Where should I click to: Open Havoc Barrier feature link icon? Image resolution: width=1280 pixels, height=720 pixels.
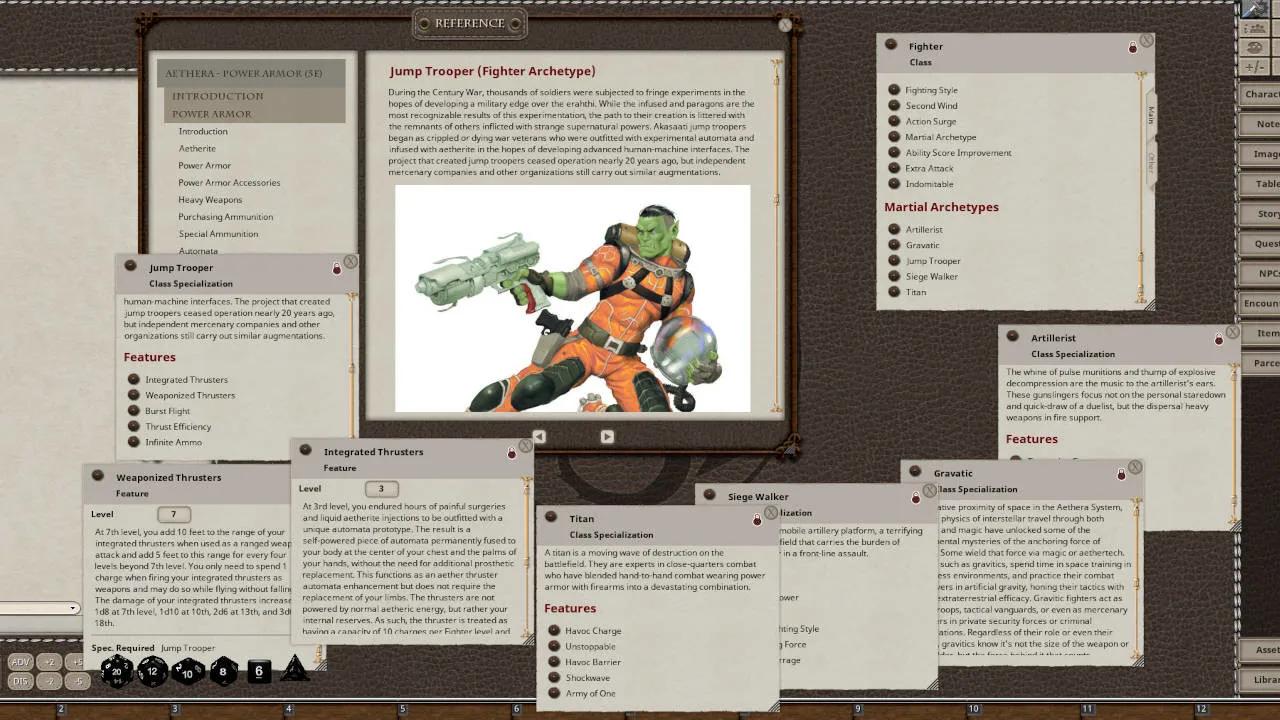coord(554,662)
